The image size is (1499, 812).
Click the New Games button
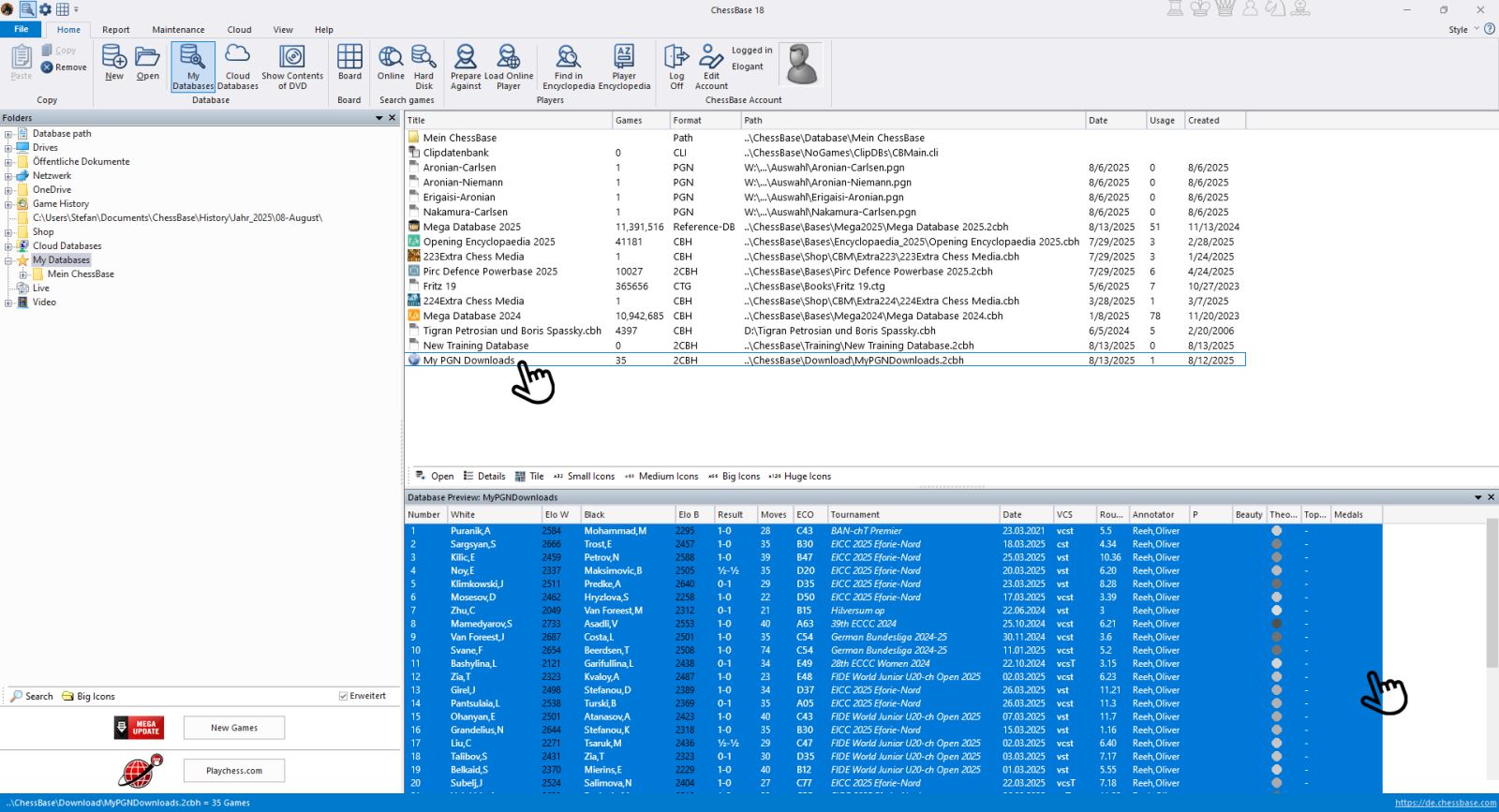tap(234, 728)
